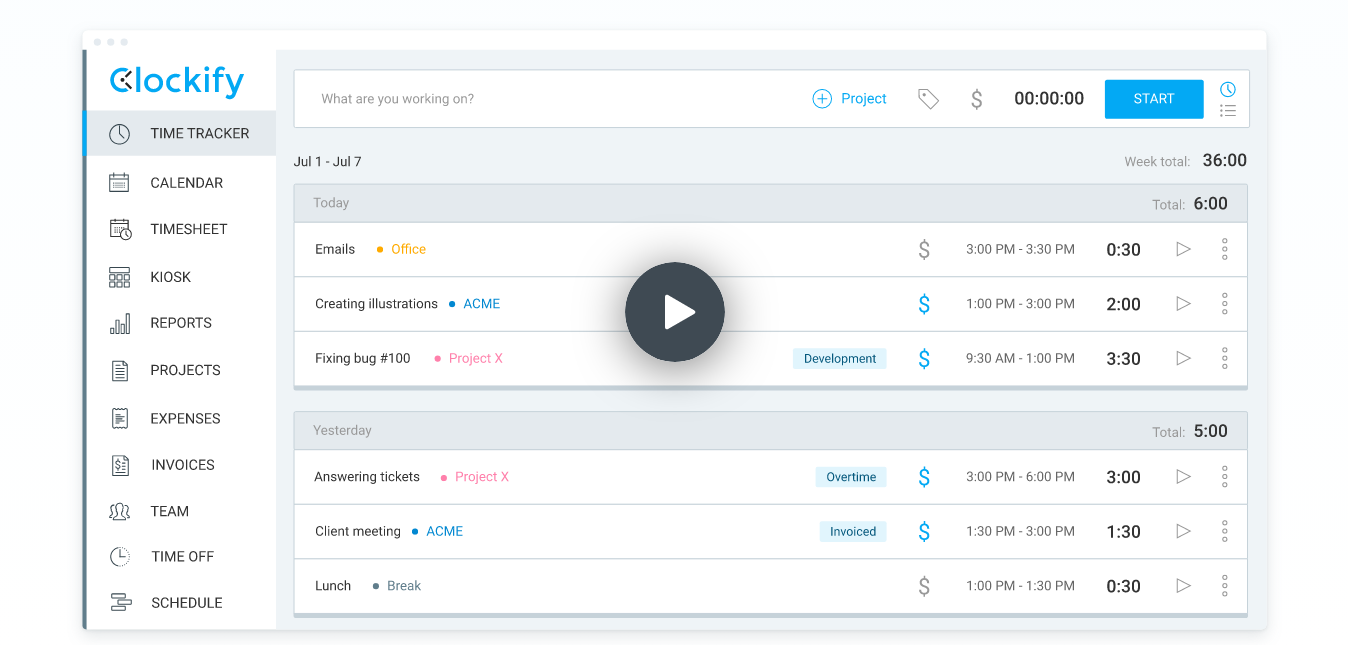Edit the 2:00 duration for Creating illustrations

point(1123,304)
